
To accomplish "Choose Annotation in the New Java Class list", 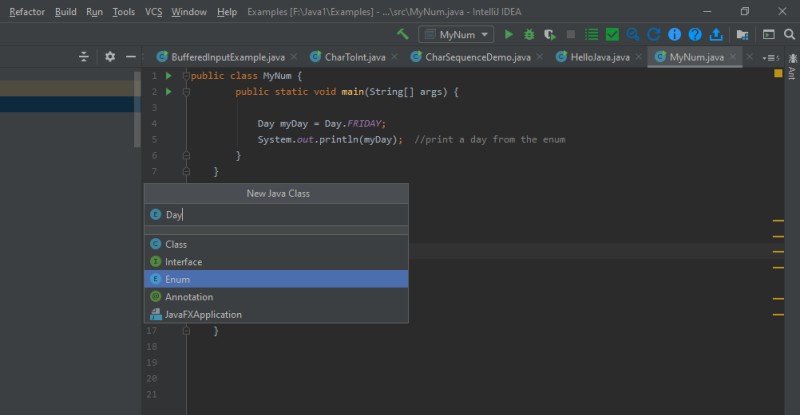I will coord(276,297).
